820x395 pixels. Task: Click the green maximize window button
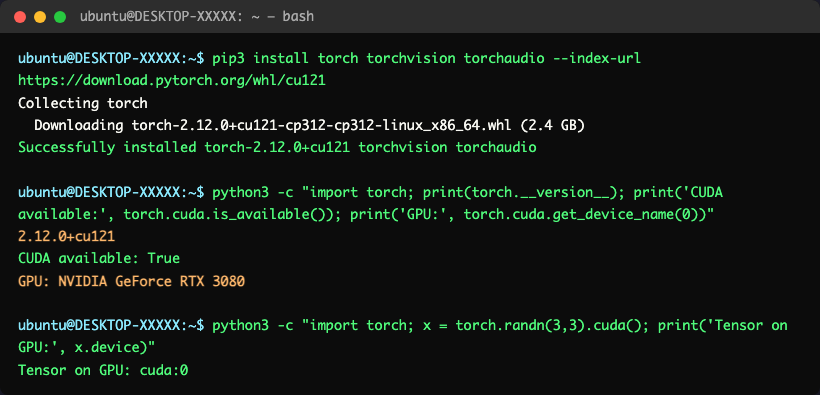tap(60, 17)
